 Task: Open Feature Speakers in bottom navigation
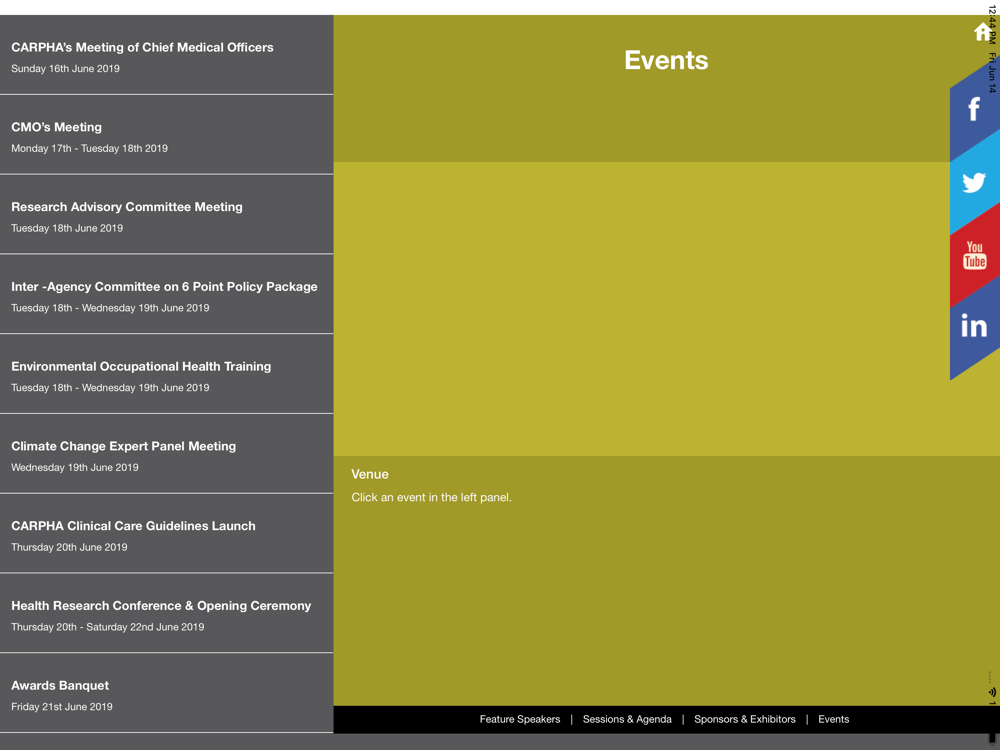pos(520,719)
